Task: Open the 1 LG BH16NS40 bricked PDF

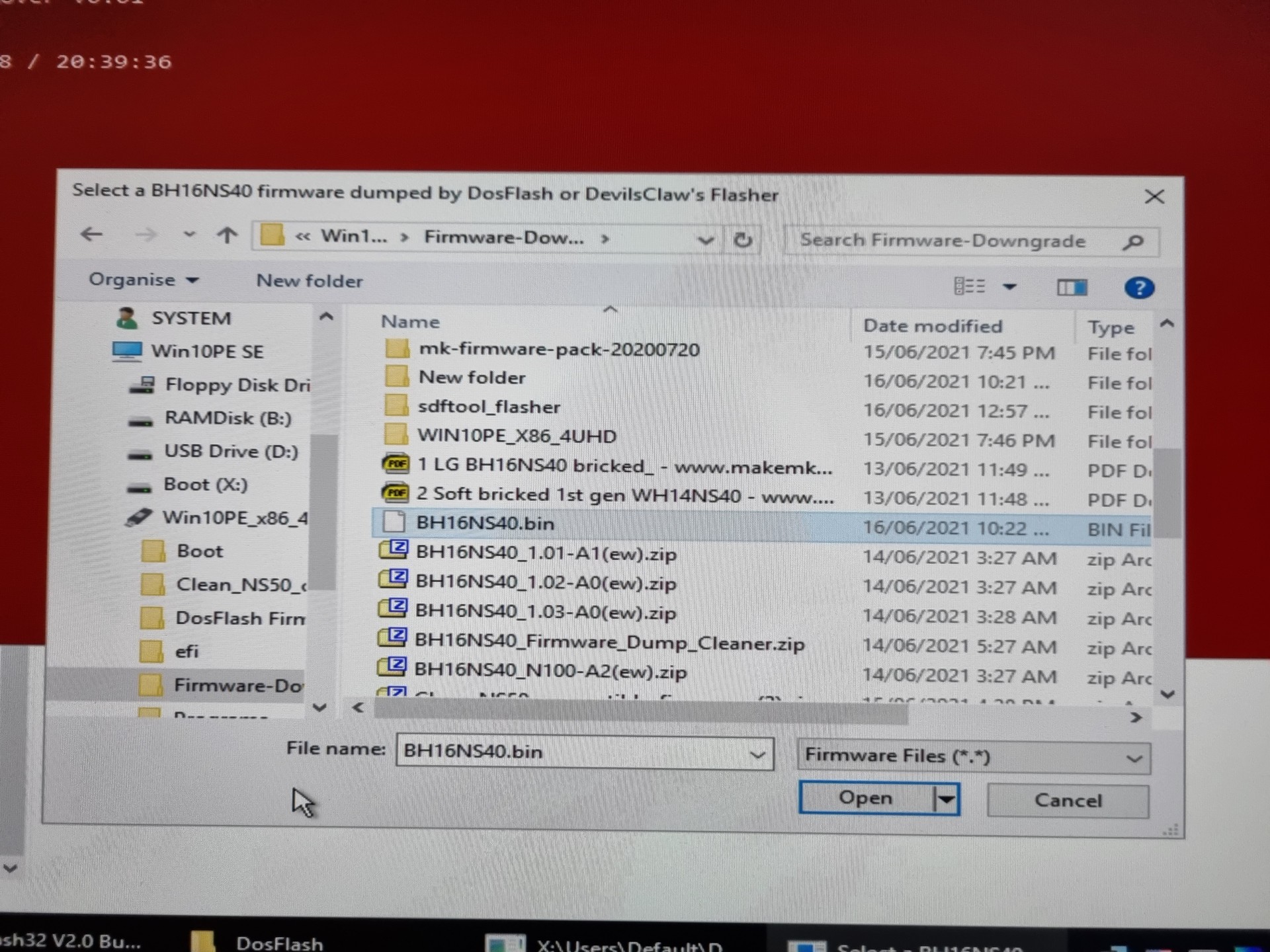Action: point(624,465)
